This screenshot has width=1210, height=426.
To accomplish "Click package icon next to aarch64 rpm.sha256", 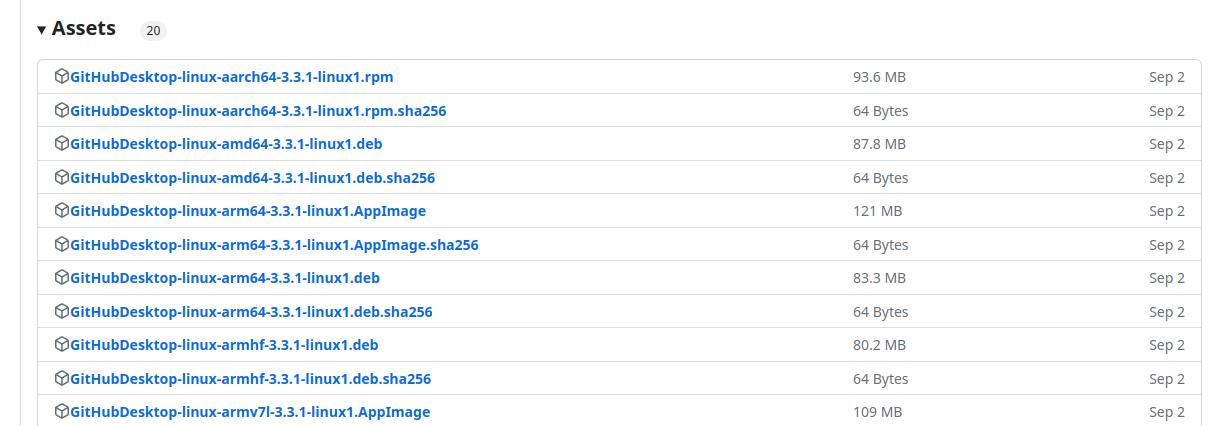I will point(62,110).
